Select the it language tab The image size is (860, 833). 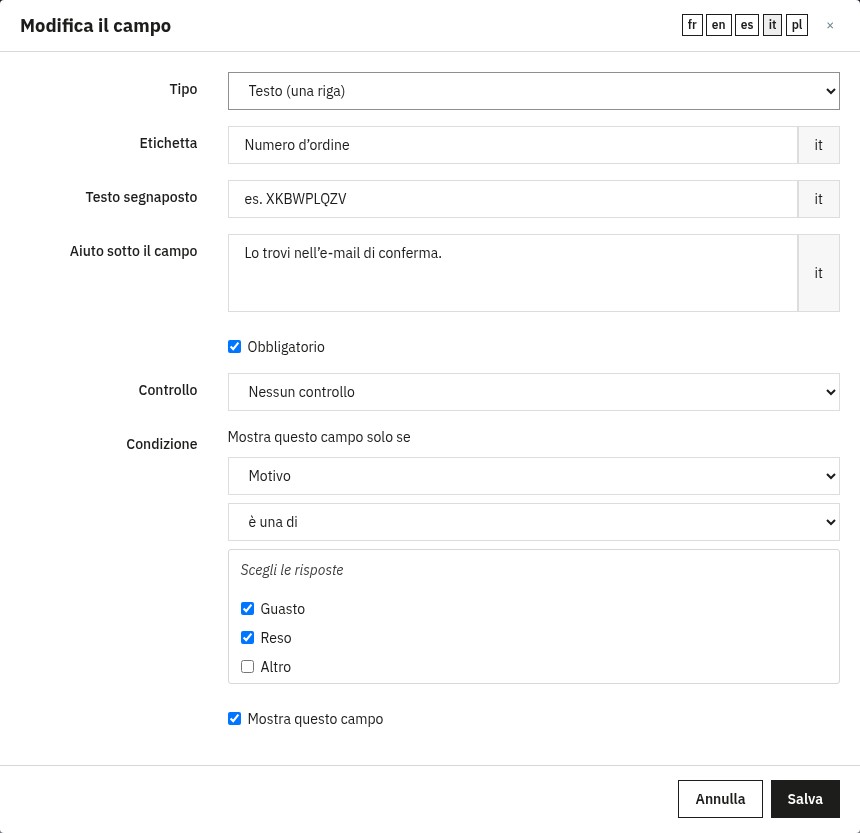coord(772,25)
